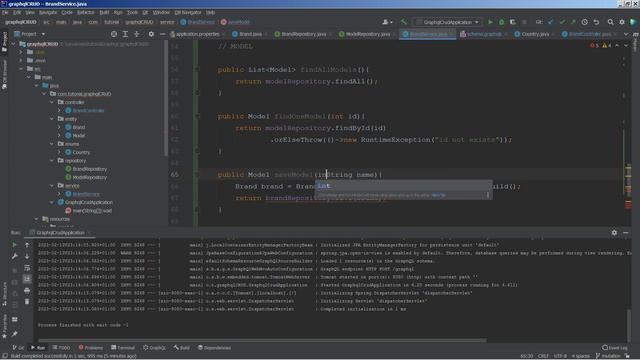Collapse the graphqlCRUD root project node
Image resolution: width=640 pixels, height=360 pixels.
click(13, 44)
